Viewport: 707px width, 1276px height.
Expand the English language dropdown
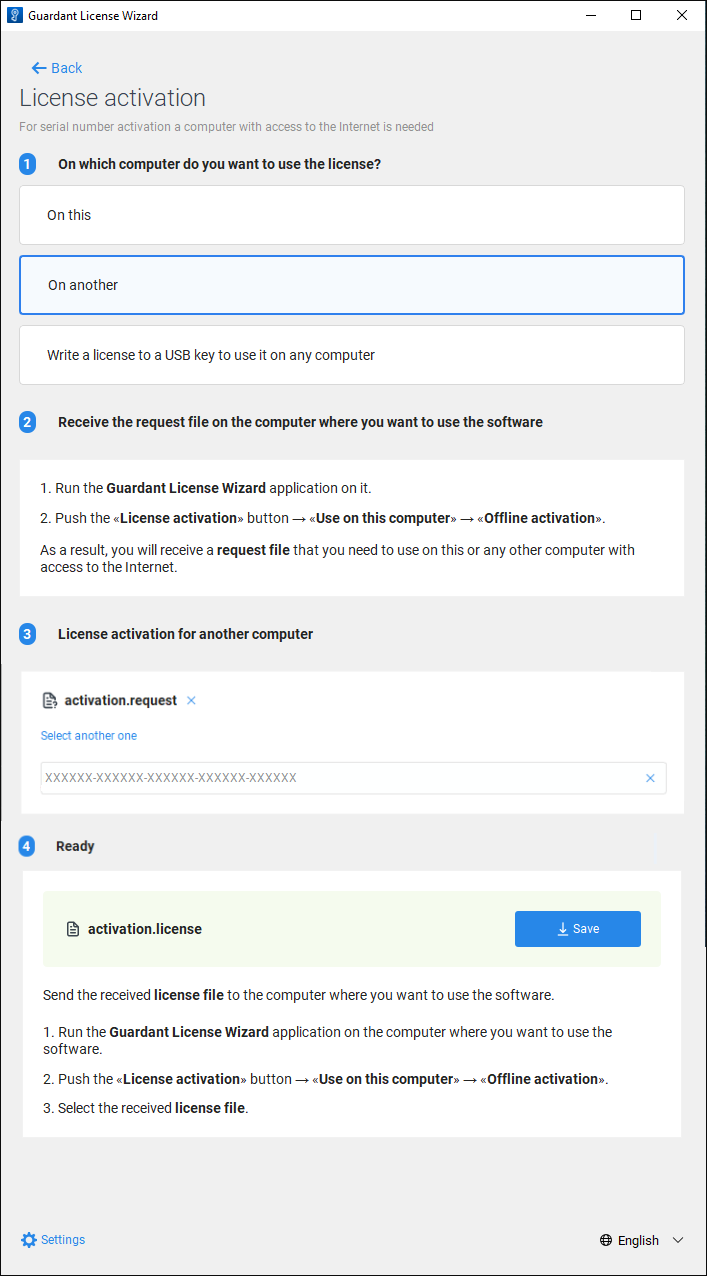tap(638, 1241)
